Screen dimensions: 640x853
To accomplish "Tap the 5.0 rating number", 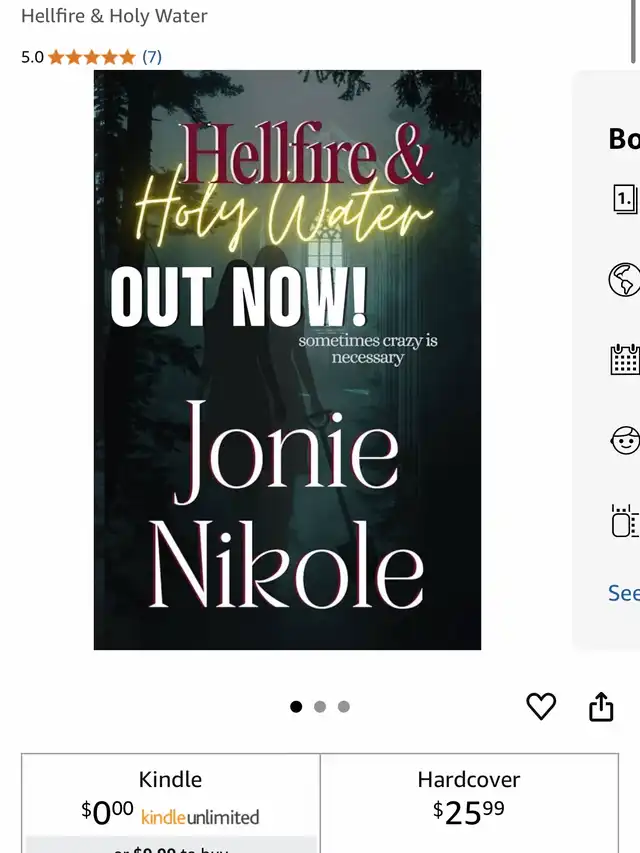I will [32, 57].
